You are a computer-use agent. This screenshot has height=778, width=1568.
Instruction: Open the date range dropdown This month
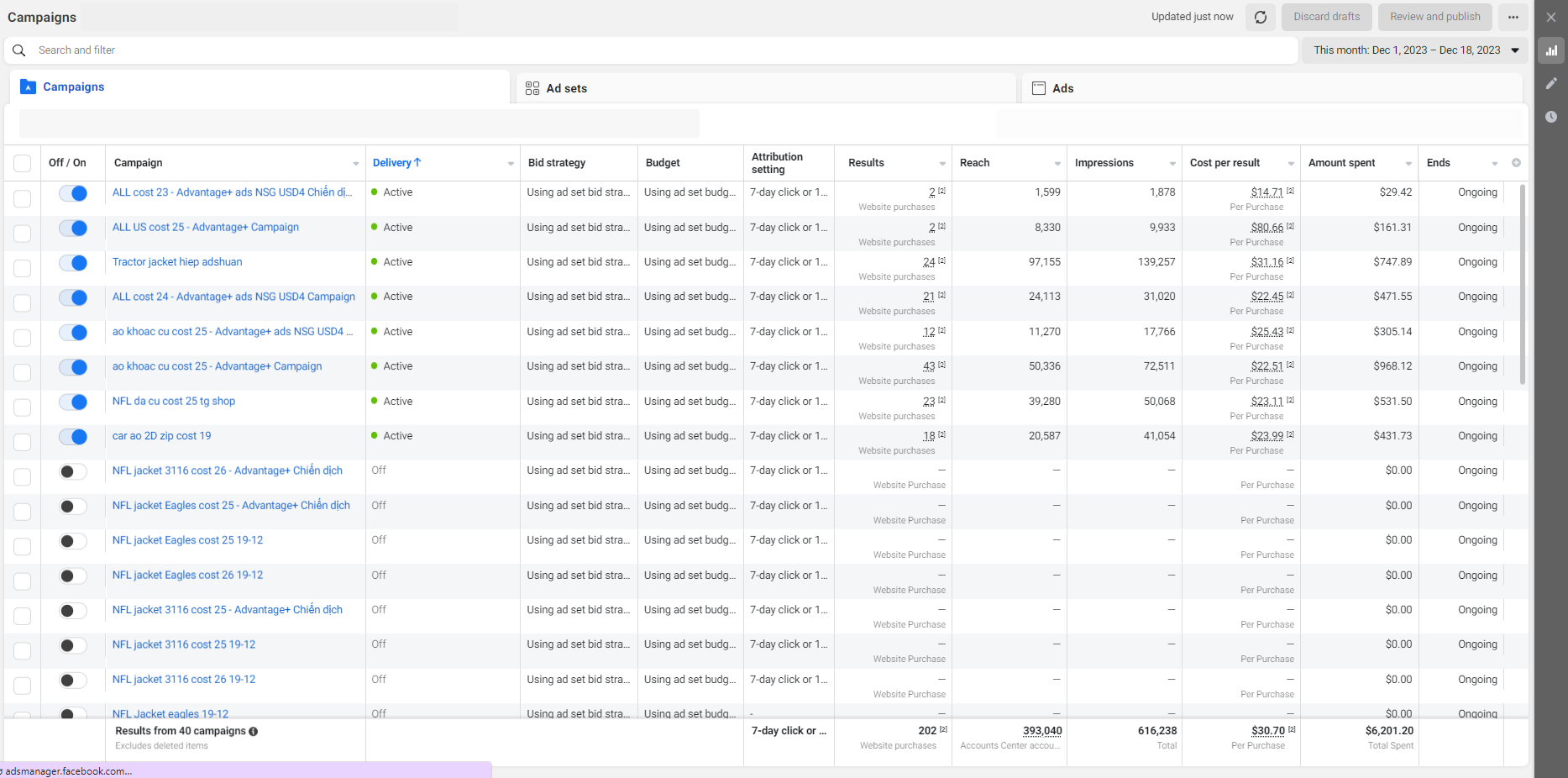pyautogui.click(x=1416, y=50)
